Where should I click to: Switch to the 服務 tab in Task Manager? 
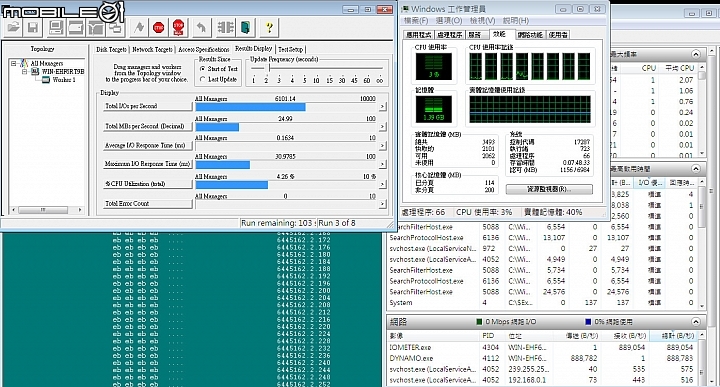tap(475, 35)
